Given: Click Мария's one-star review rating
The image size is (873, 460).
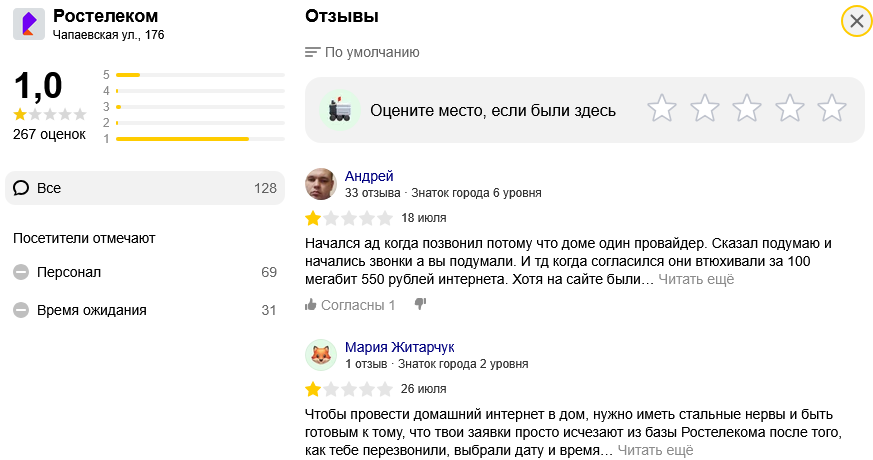Looking at the screenshot, I should (349, 389).
